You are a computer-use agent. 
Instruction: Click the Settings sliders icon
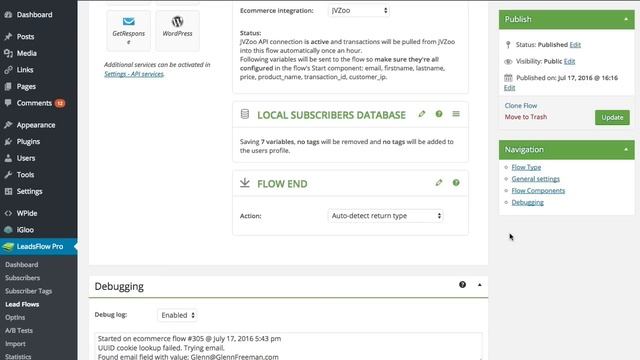tap(8, 191)
